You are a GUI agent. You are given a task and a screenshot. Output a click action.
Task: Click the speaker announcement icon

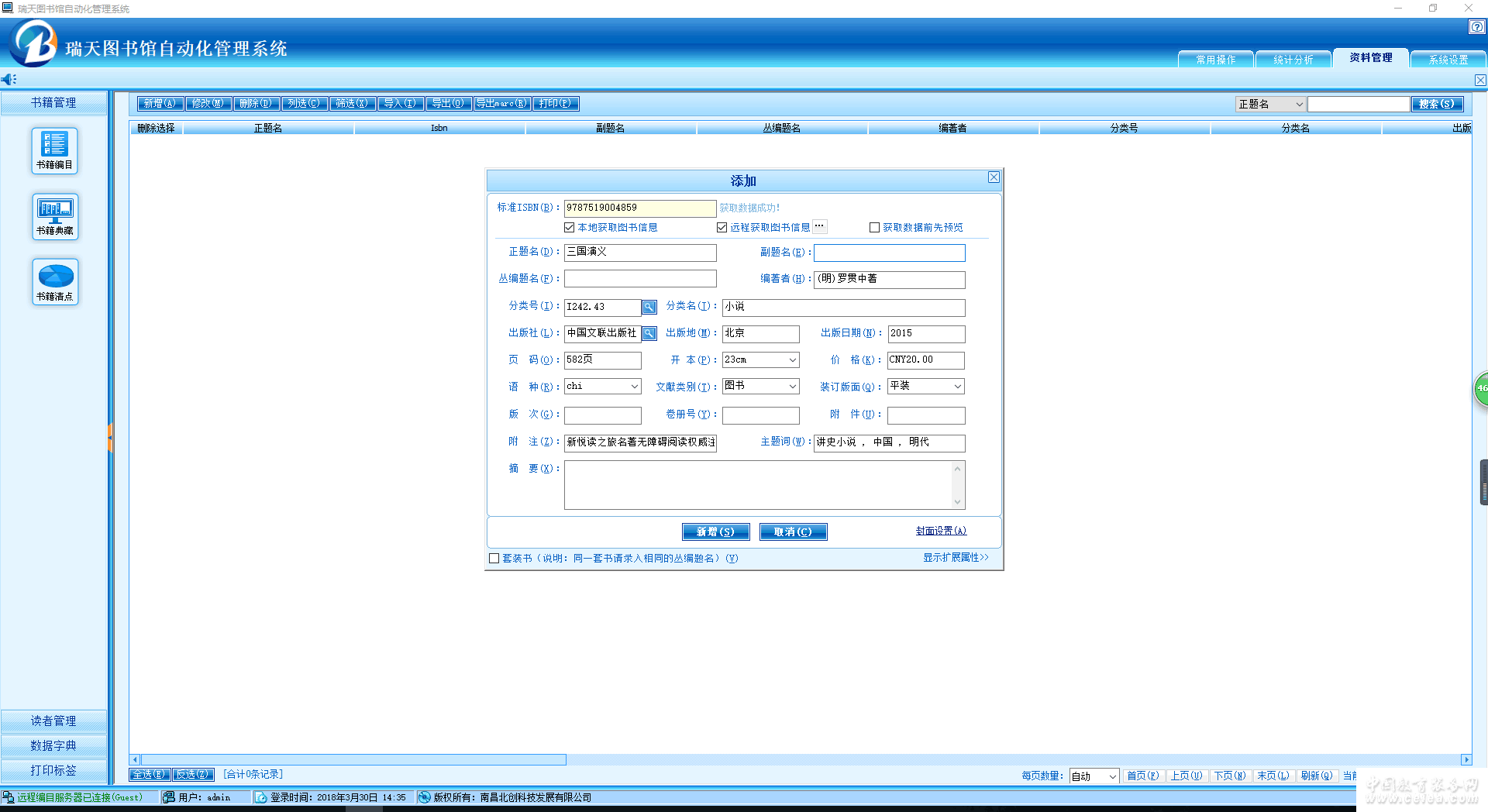point(9,80)
